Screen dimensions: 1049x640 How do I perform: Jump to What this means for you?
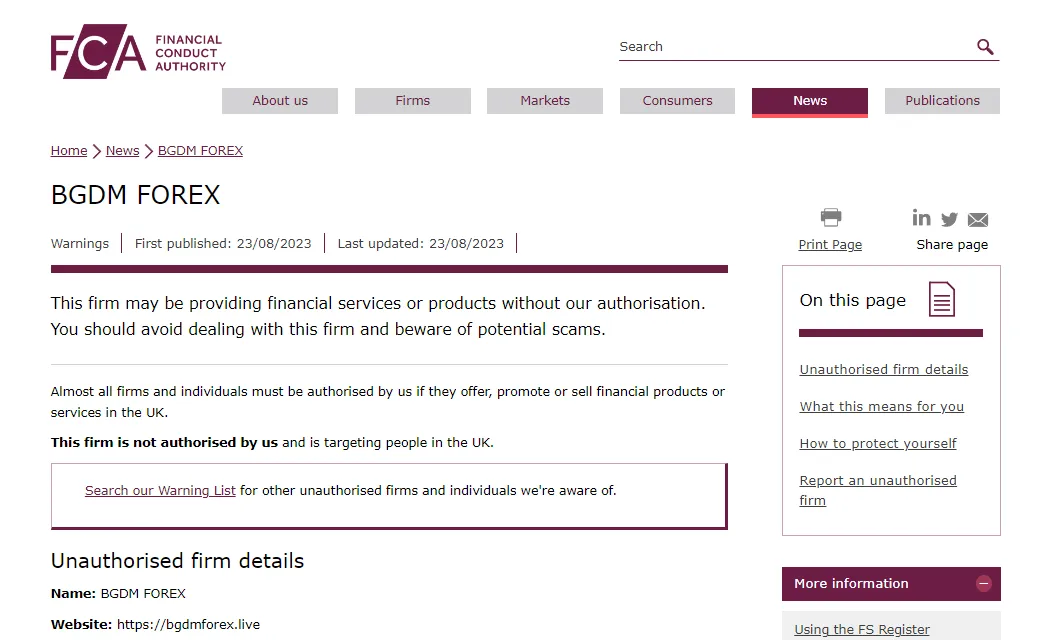pos(881,407)
